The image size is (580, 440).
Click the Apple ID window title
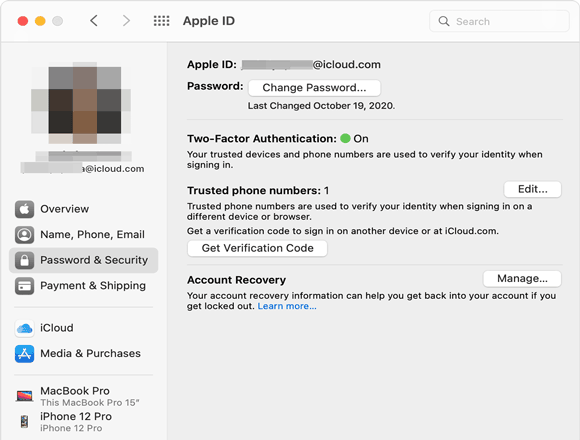(209, 21)
